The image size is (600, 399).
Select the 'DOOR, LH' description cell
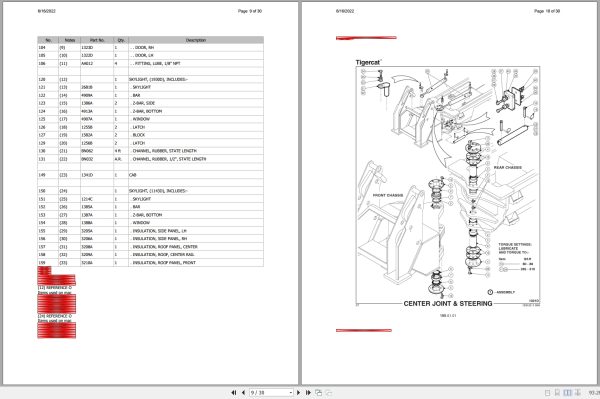point(196,55)
